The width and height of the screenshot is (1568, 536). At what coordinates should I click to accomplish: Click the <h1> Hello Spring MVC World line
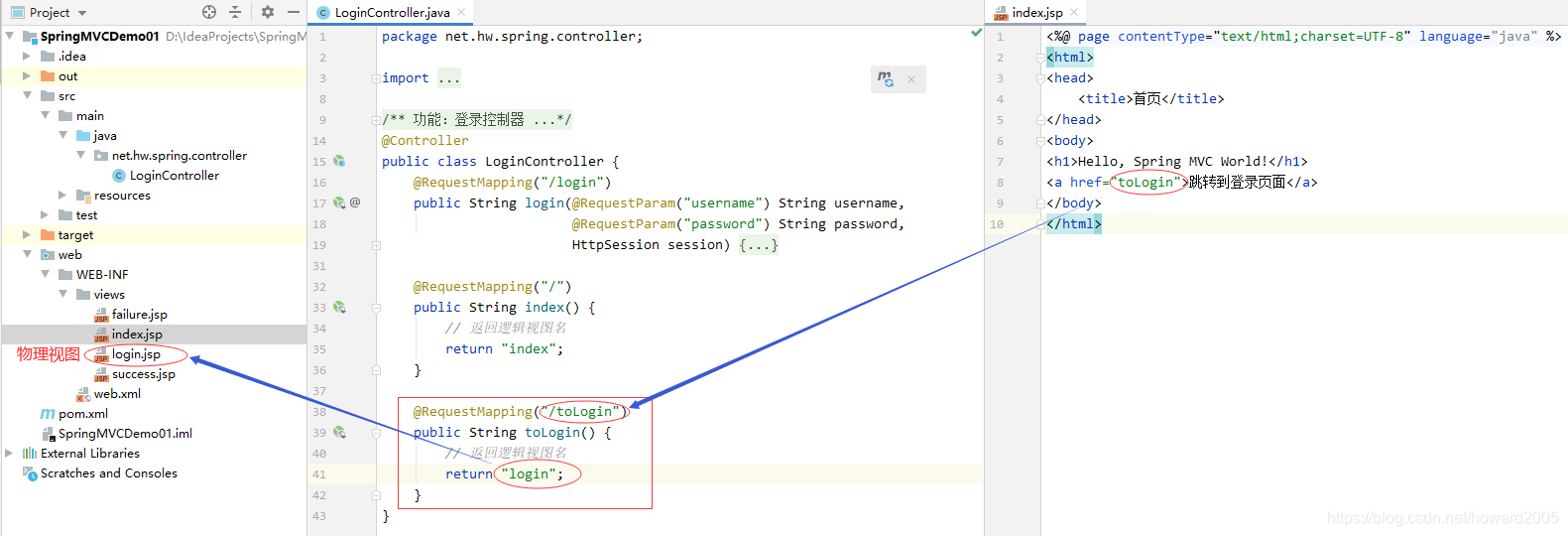pyautogui.click(x=1177, y=162)
